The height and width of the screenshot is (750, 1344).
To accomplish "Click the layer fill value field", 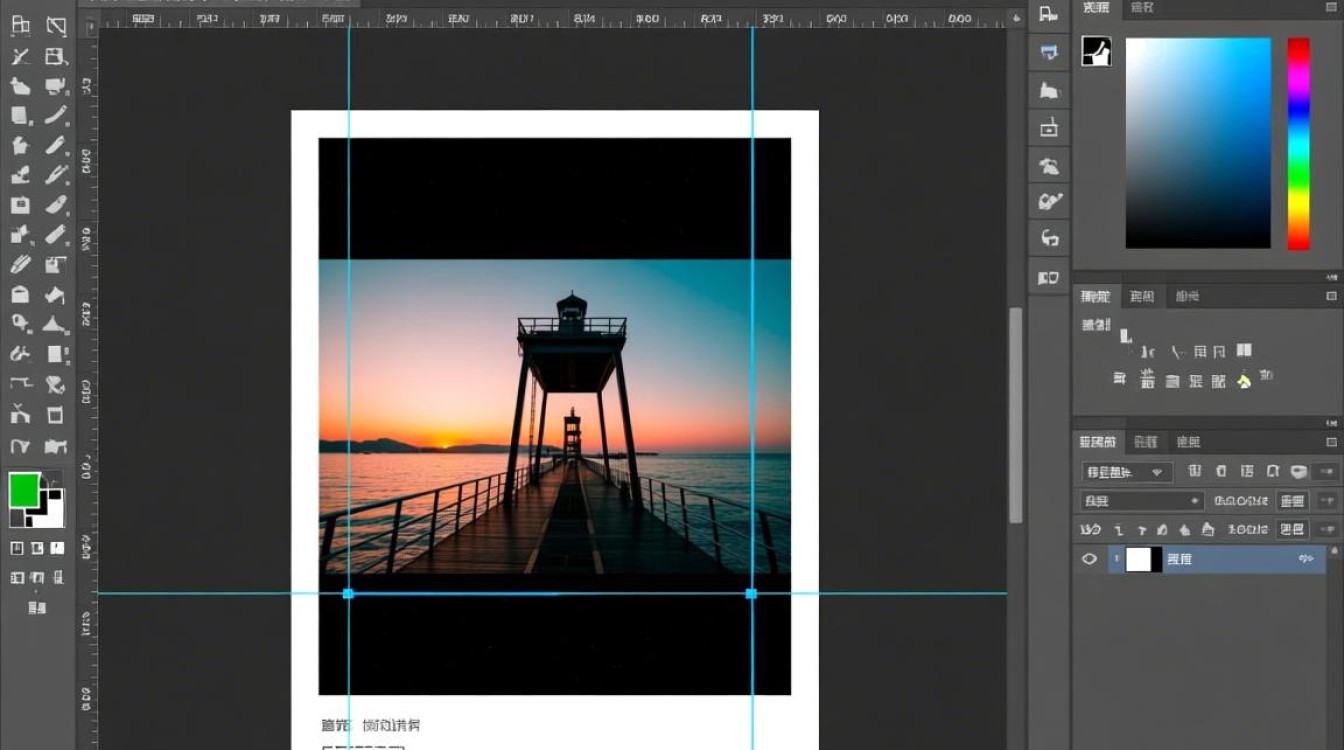I will pos(1293,530).
